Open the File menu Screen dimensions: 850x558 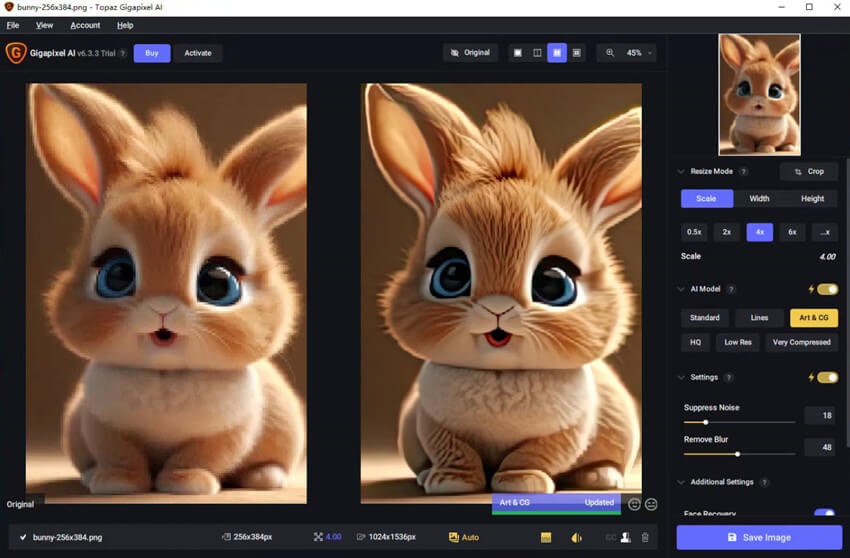click(x=13, y=25)
